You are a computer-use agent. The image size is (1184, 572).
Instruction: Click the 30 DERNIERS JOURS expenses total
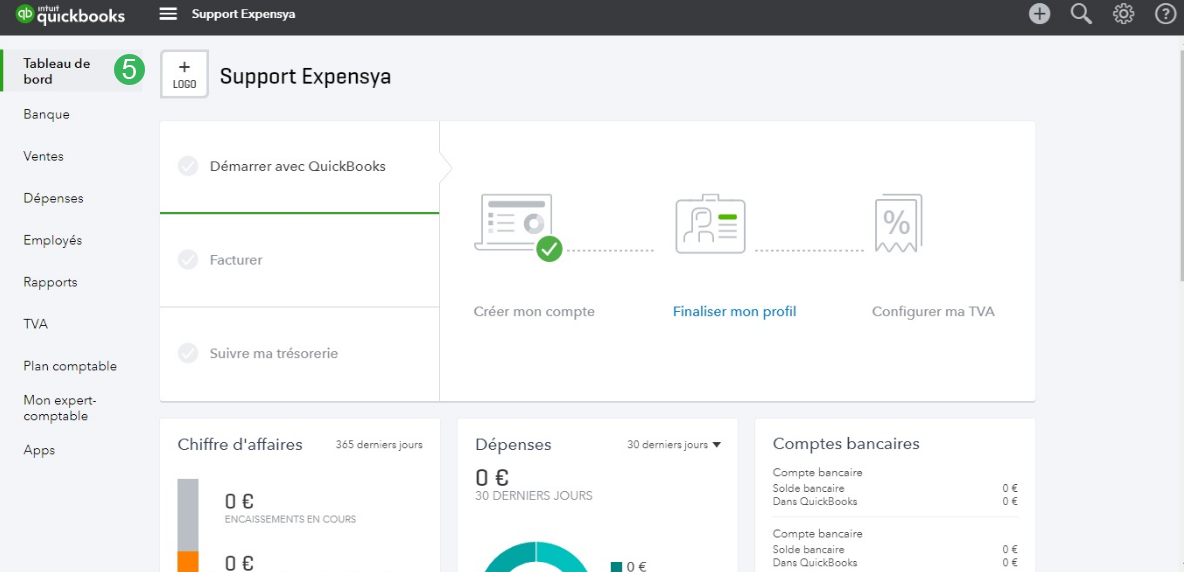tap(492, 478)
